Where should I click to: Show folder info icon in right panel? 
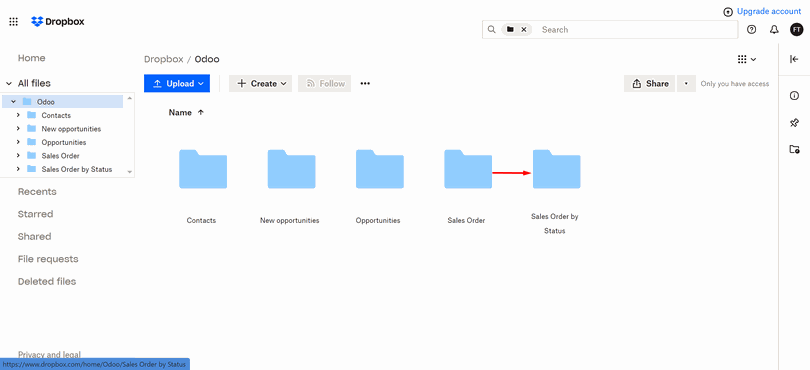(795, 96)
